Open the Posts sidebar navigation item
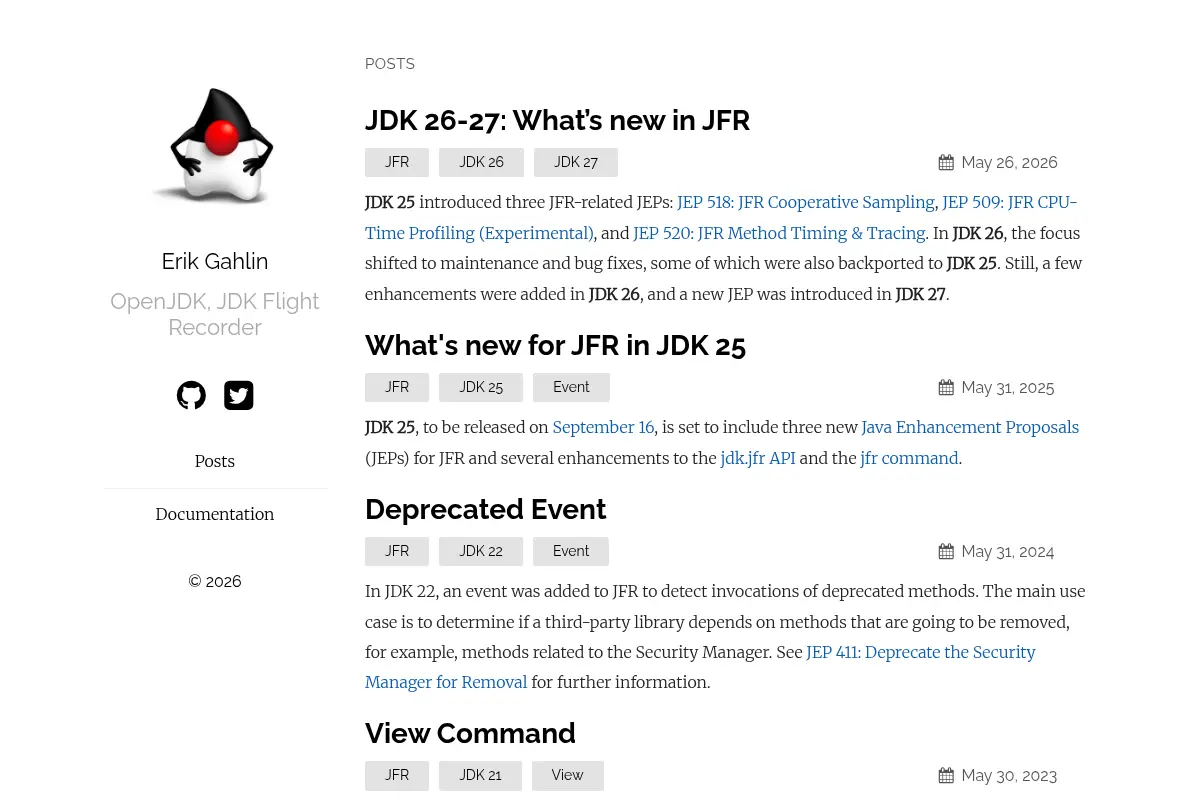The height and width of the screenshot is (800, 1200). [215, 461]
